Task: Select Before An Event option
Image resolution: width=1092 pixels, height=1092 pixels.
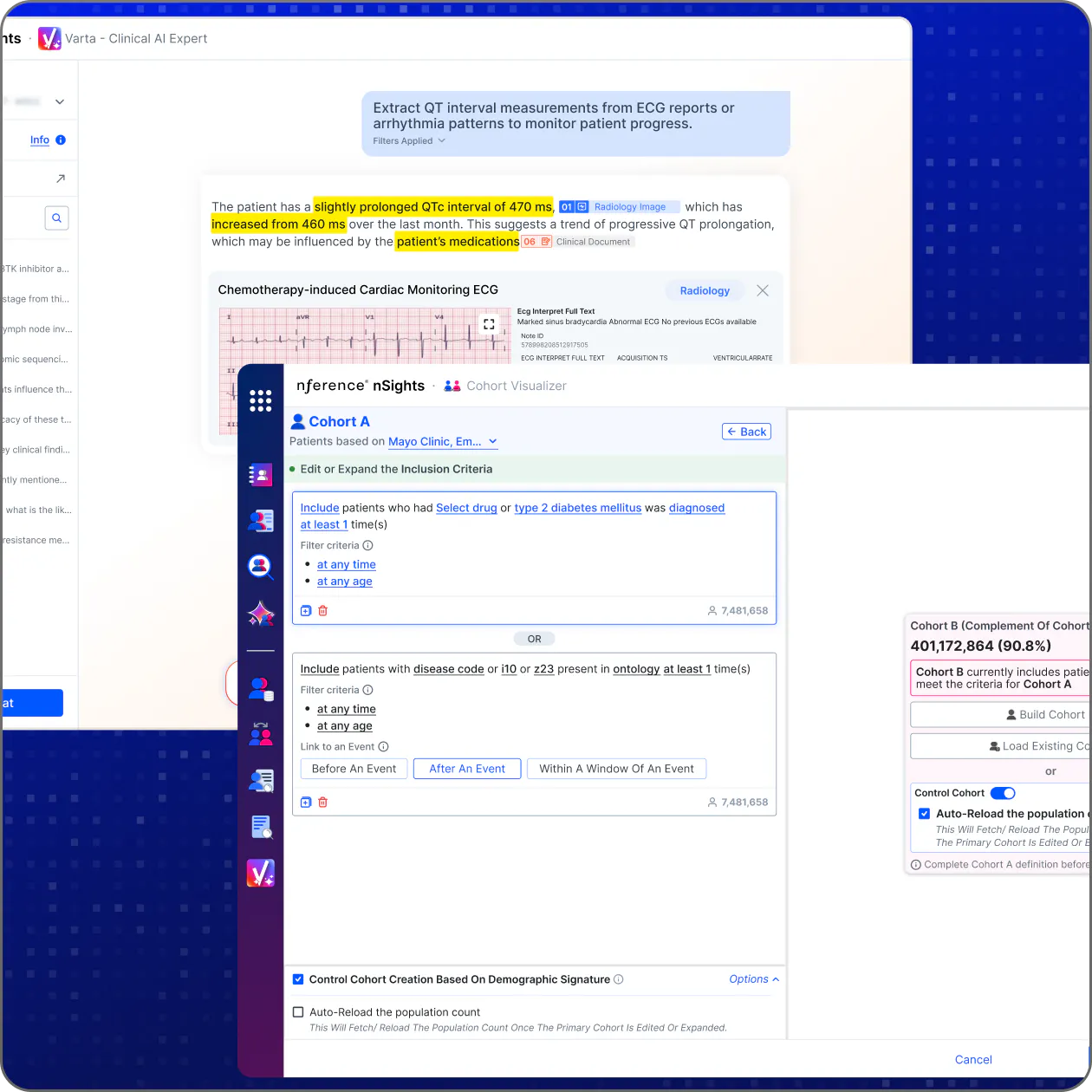Action: [x=354, y=769]
